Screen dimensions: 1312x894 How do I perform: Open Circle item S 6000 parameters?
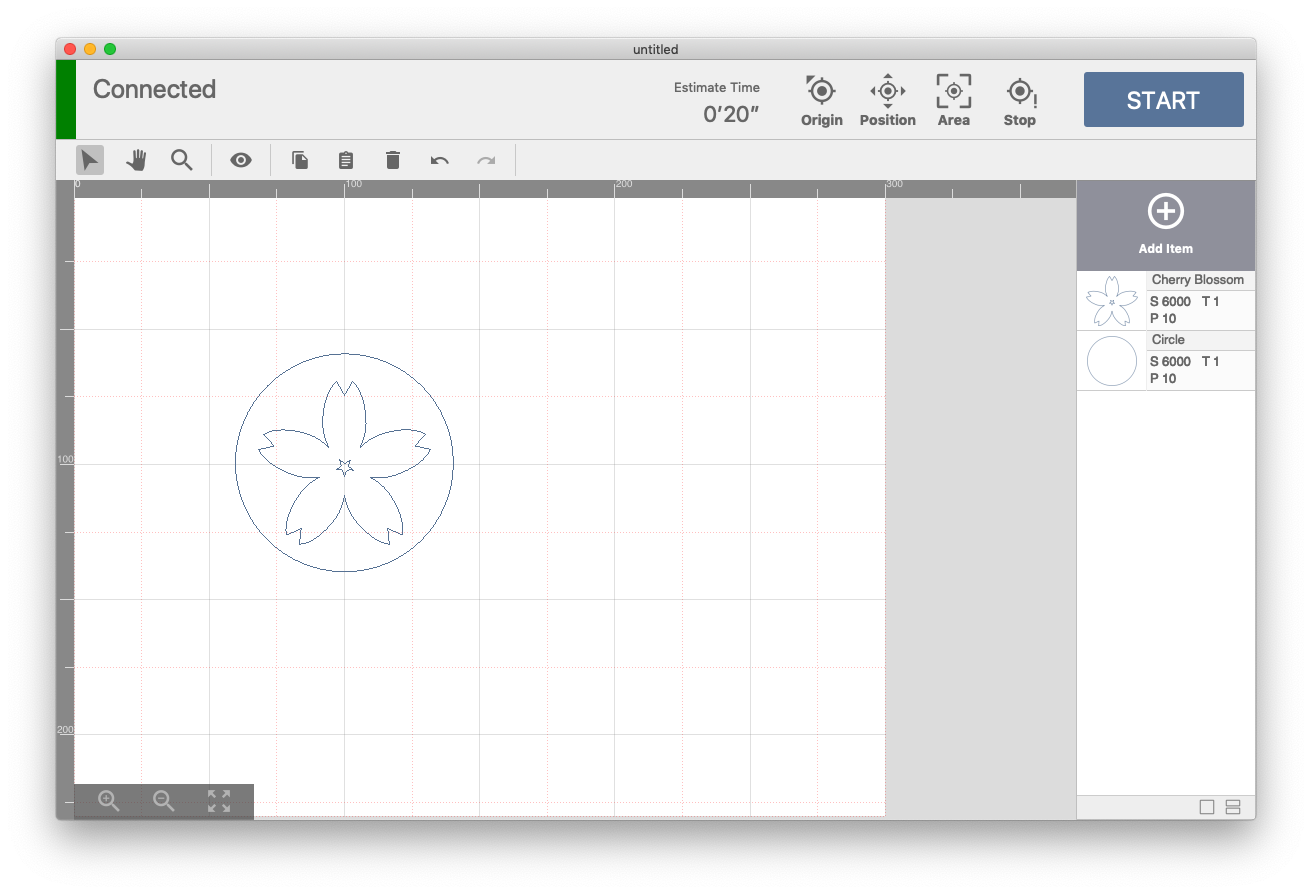pyautogui.click(x=1170, y=361)
